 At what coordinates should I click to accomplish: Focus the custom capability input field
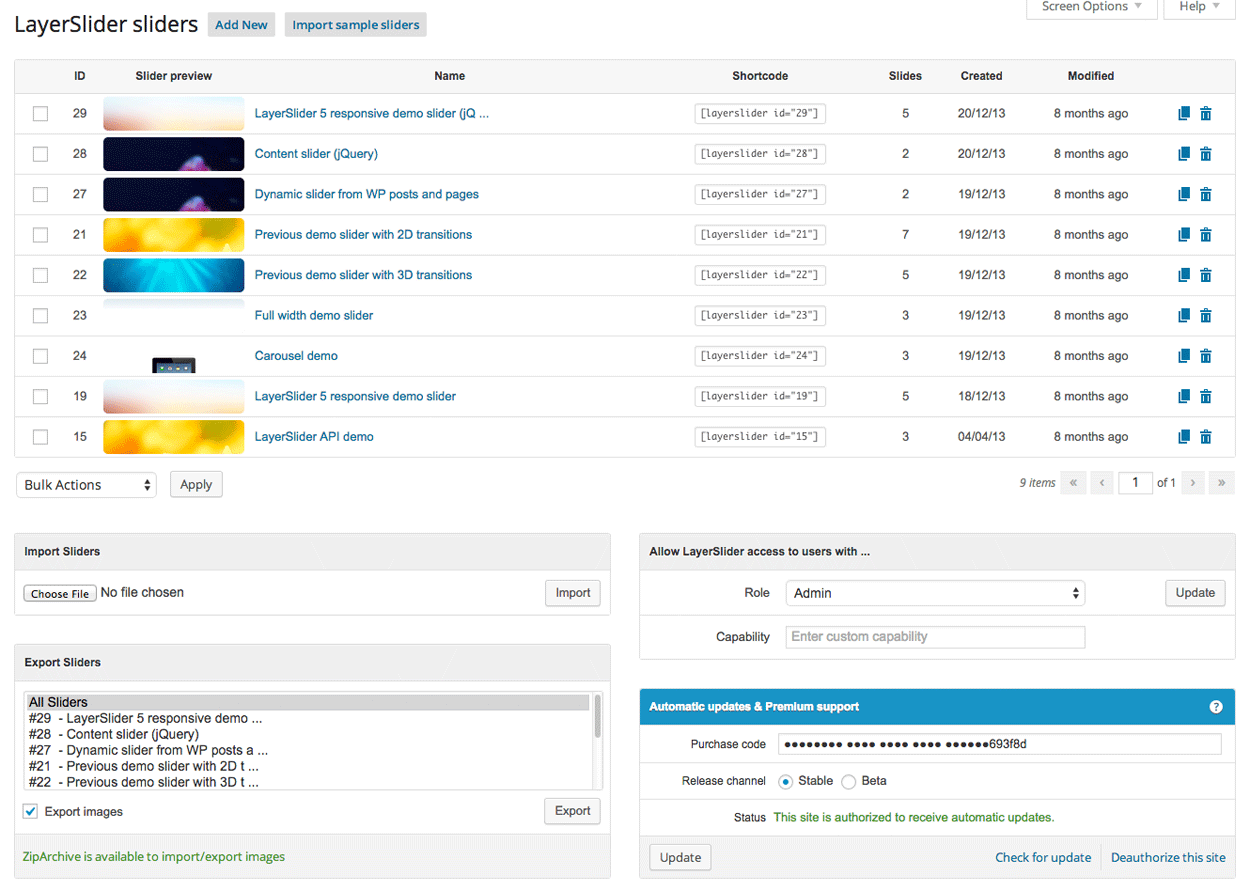[x=935, y=637]
